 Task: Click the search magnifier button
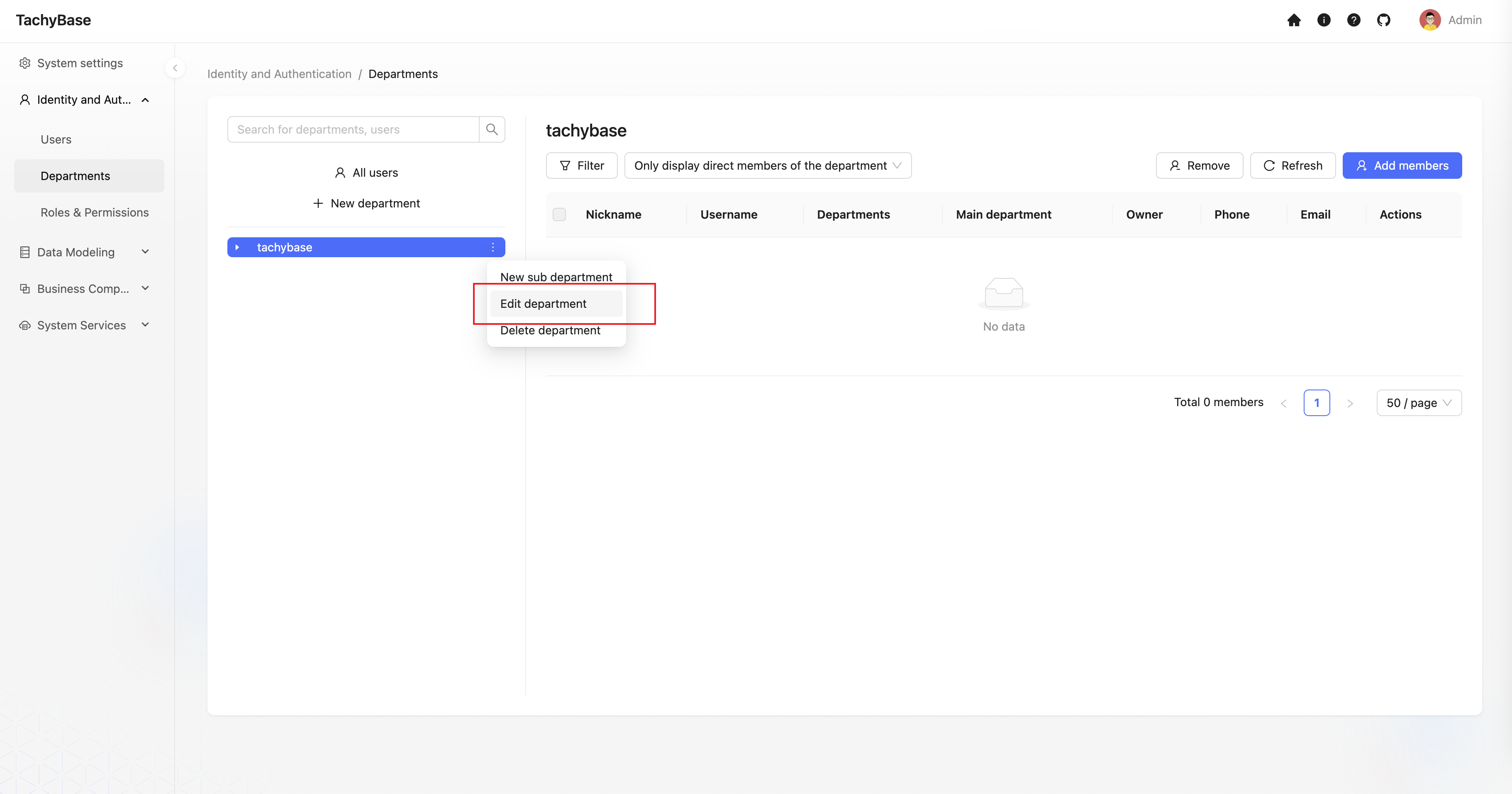492,129
